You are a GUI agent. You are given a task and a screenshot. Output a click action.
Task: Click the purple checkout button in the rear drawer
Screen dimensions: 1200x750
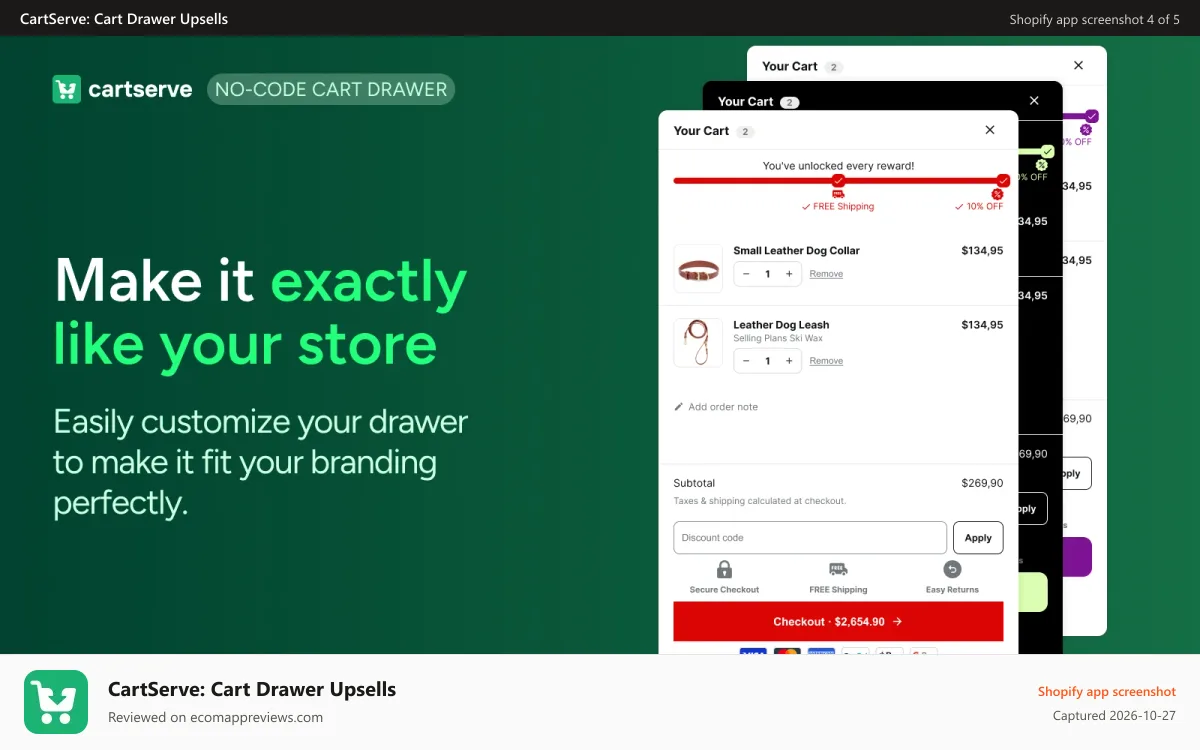click(x=1076, y=557)
